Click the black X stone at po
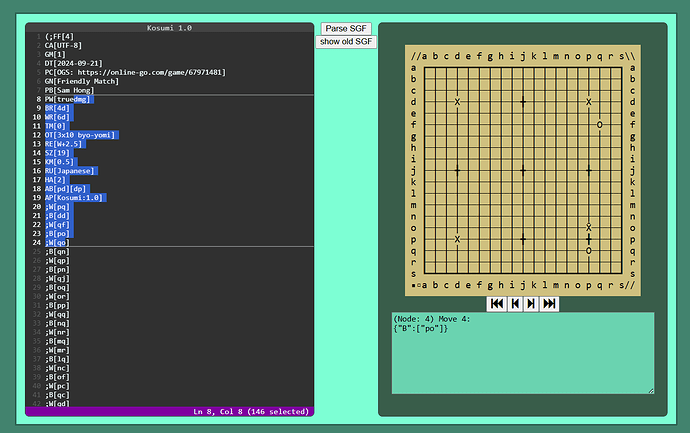The width and height of the screenshot is (690, 433). click(588, 228)
